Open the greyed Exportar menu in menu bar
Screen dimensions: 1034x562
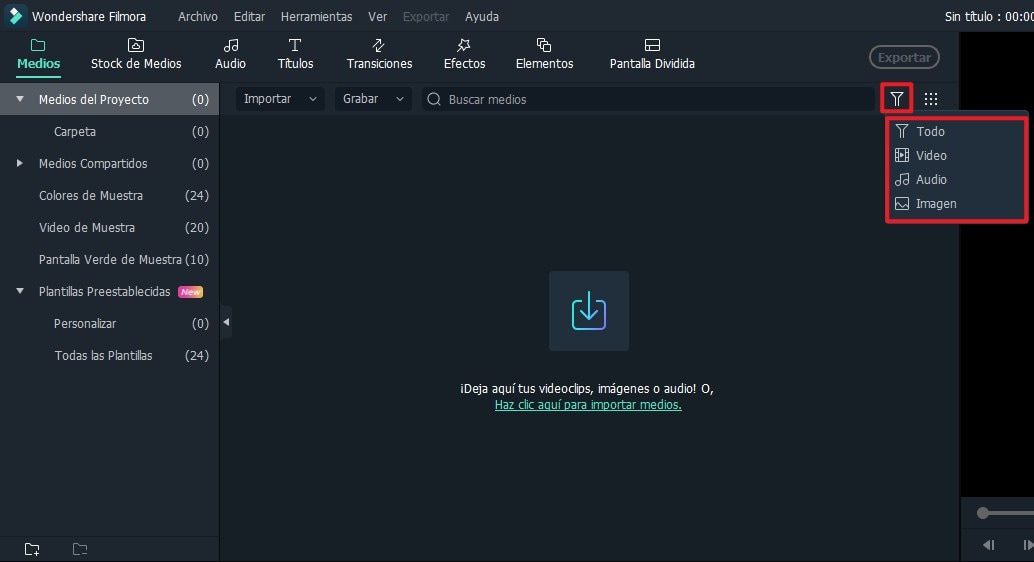pos(425,16)
